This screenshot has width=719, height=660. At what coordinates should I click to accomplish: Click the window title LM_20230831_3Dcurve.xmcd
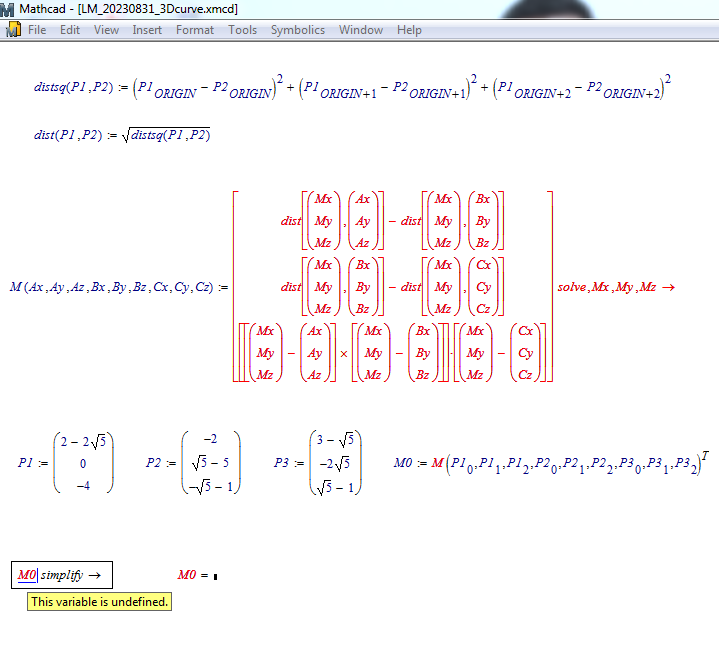click(x=158, y=9)
